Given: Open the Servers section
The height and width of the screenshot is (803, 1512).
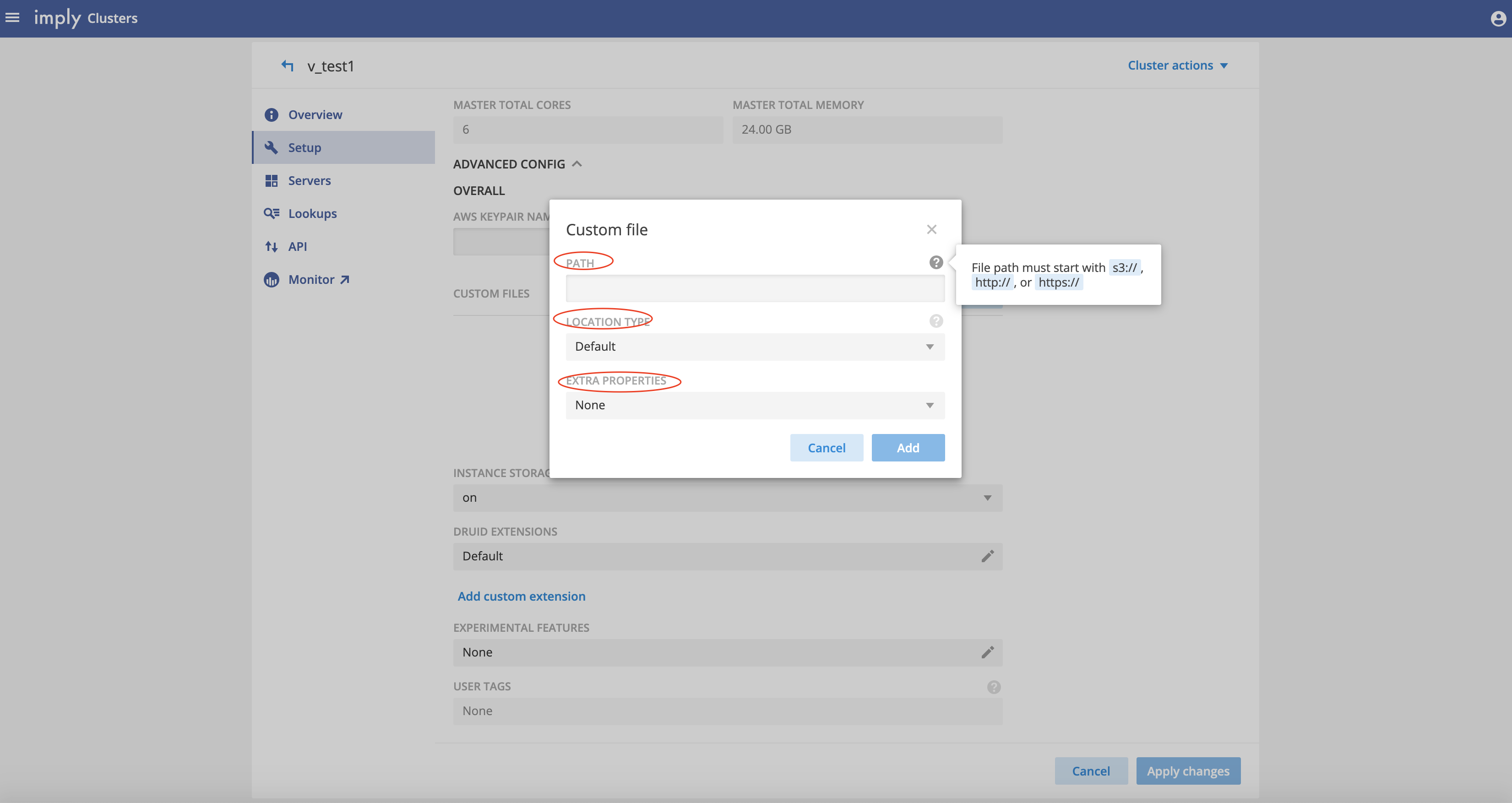Looking at the screenshot, I should (344, 180).
